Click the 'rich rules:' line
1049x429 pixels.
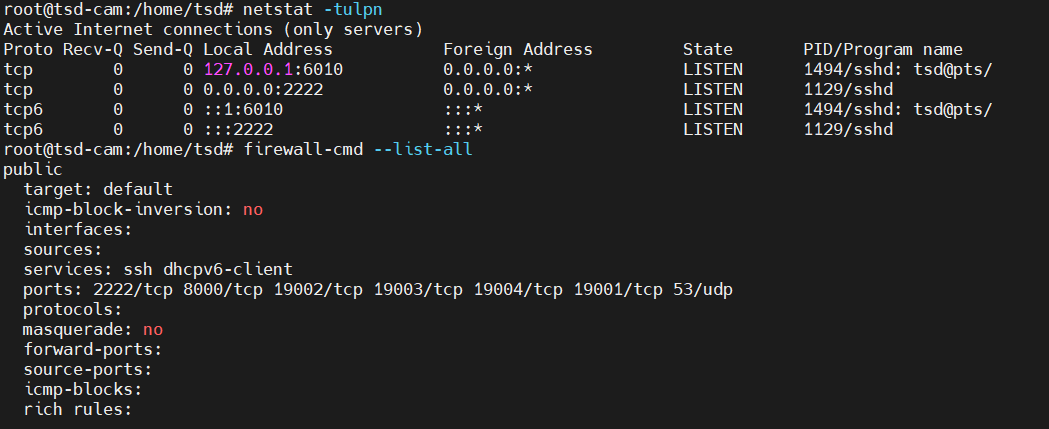78,409
